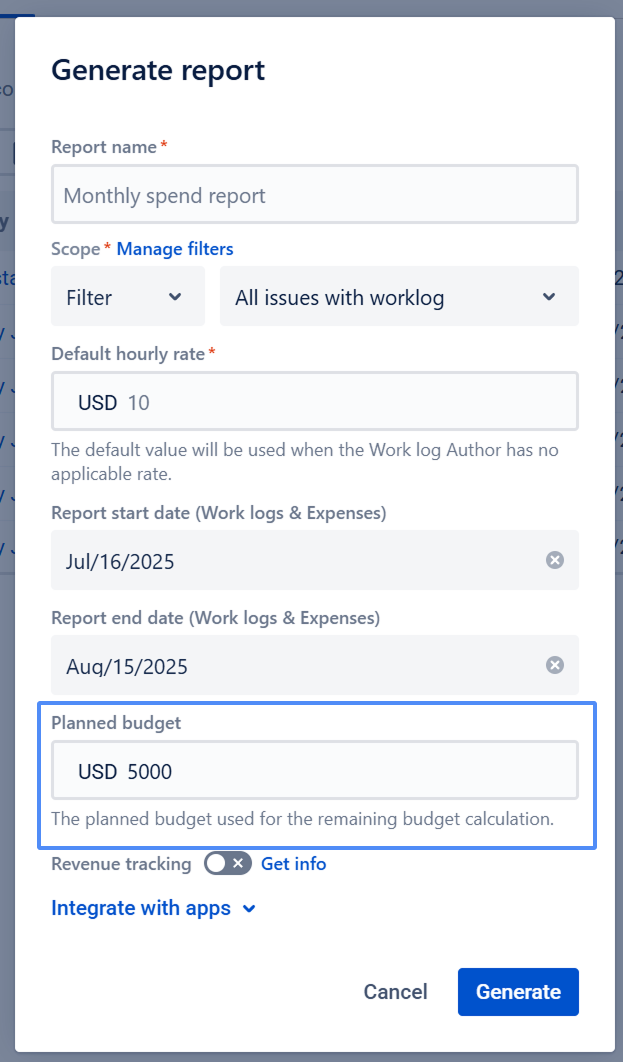The image size is (623, 1062).
Task: Open the Filter scope type dropdown
Action: (127, 297)
